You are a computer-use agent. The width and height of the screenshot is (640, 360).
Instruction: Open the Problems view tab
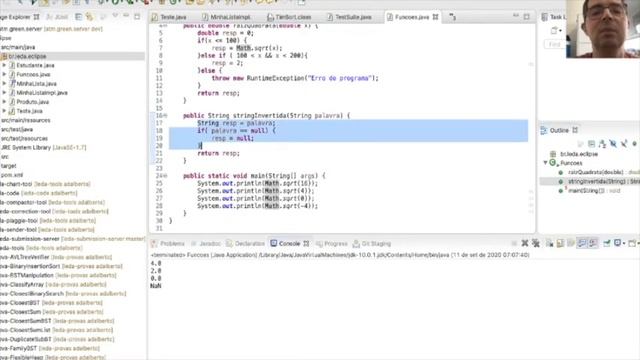click(x=168, y=244)
